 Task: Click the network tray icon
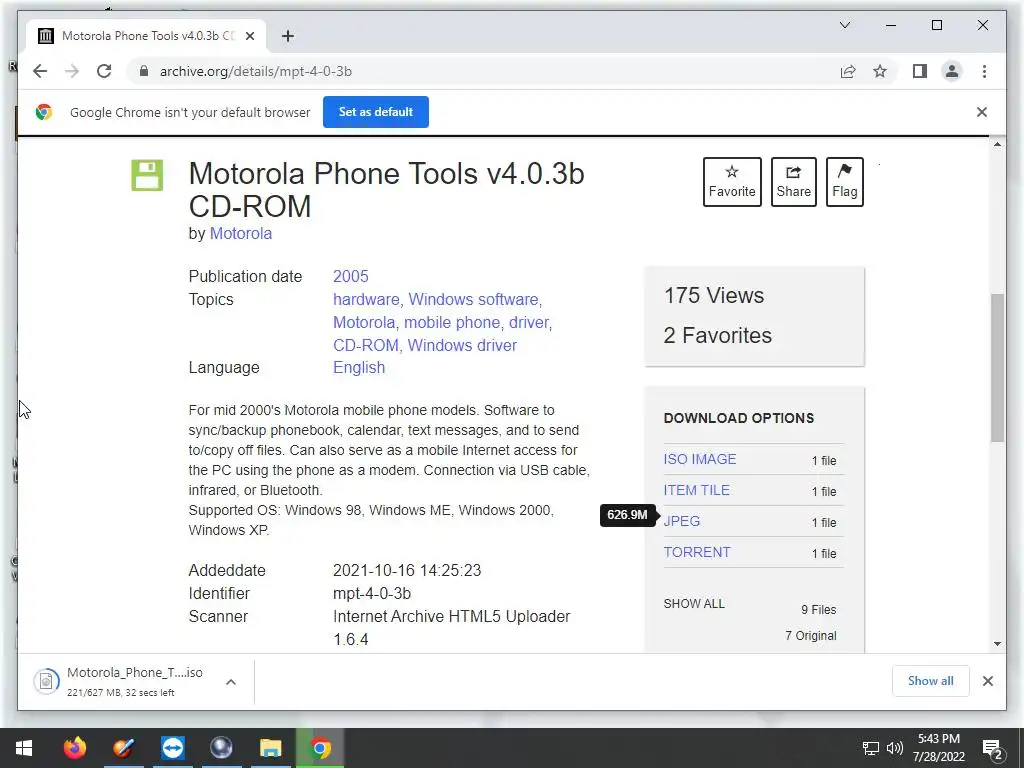click(x=871, y=748)
